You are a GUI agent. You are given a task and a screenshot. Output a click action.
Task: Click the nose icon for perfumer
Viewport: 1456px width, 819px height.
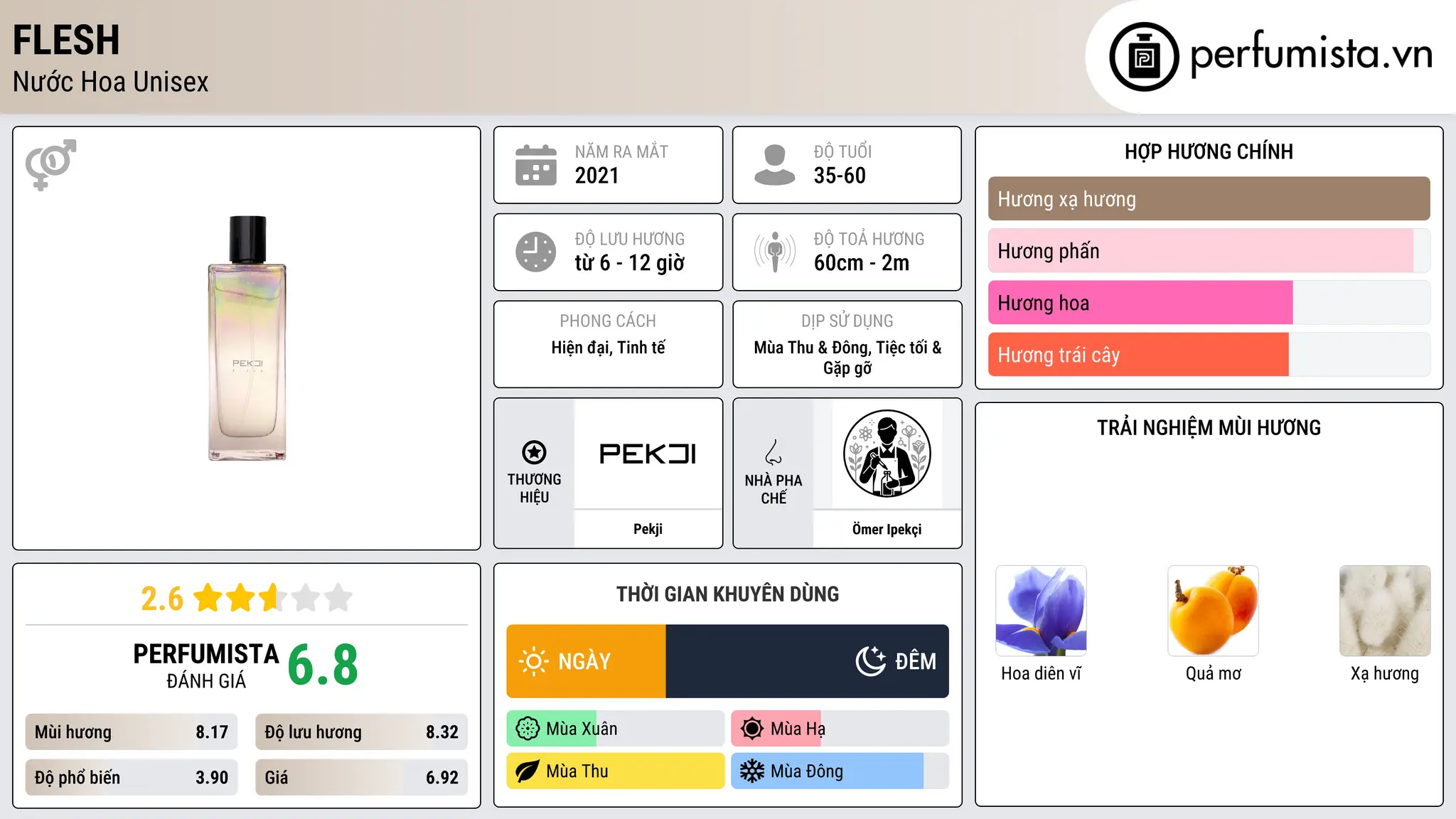773,452
